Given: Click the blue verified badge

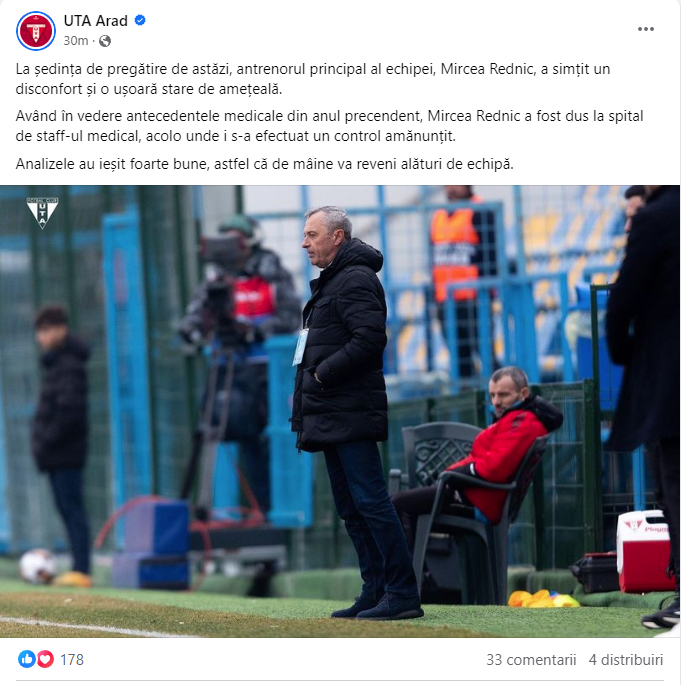Looking at the screenshot, I should [140, 20].
